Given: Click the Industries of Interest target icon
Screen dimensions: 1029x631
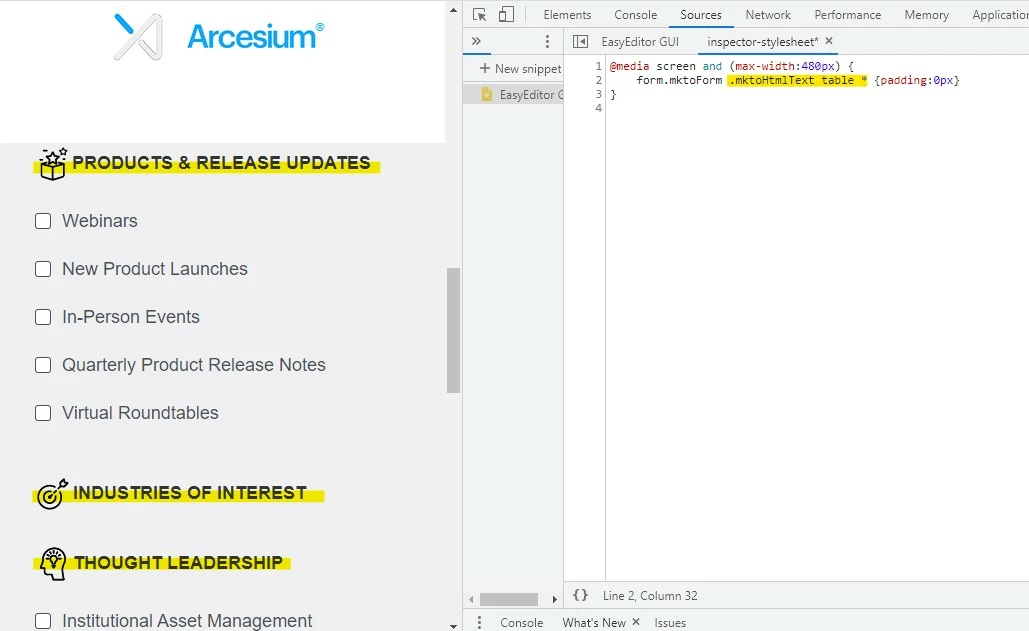Looking at the screenshot, I should (52, 494).
